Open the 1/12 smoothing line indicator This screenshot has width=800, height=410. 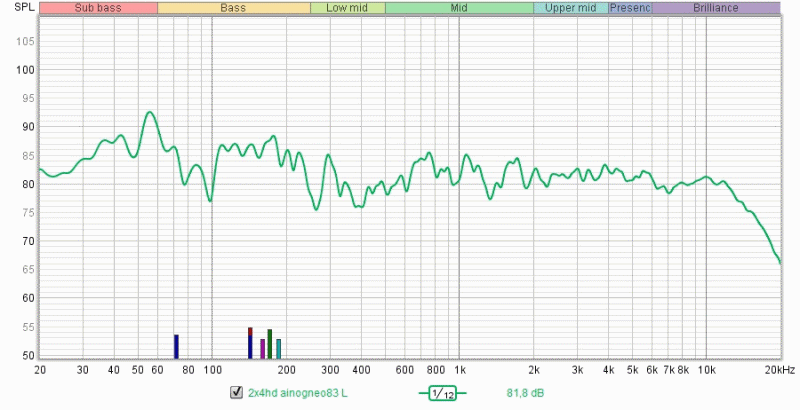click(x=442, y=393)
